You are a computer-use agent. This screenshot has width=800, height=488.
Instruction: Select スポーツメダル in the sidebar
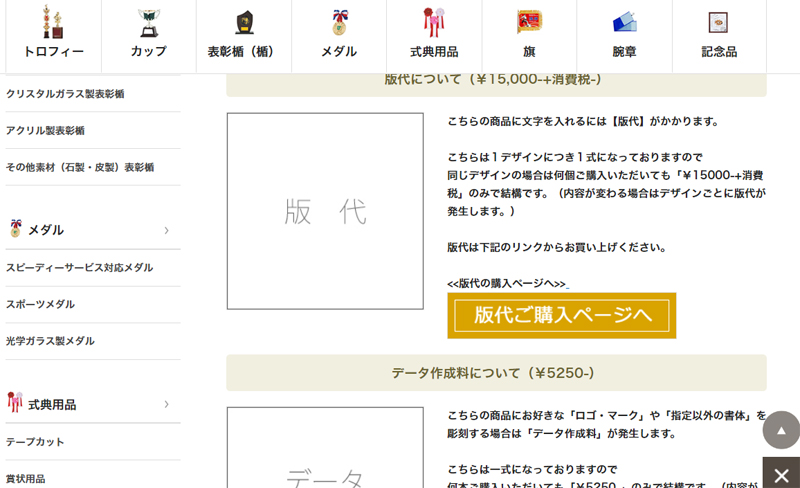coord(40,304)
